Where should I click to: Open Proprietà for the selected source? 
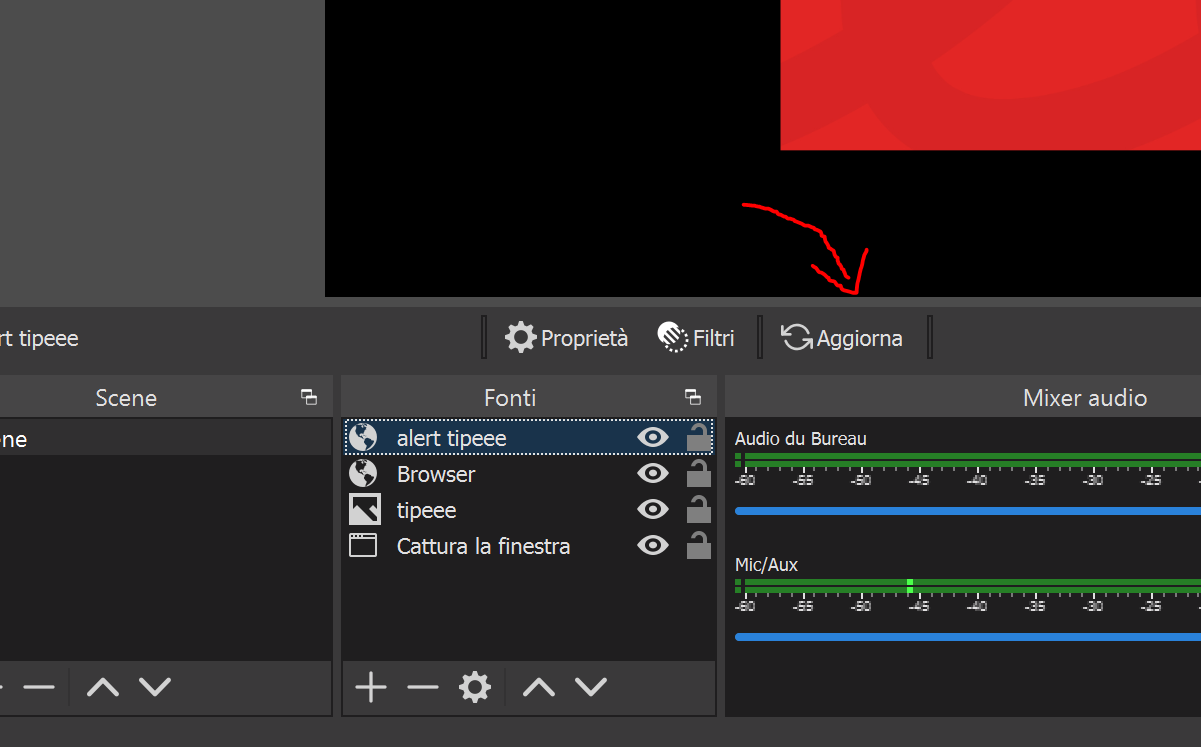click(x=567, y=338)
